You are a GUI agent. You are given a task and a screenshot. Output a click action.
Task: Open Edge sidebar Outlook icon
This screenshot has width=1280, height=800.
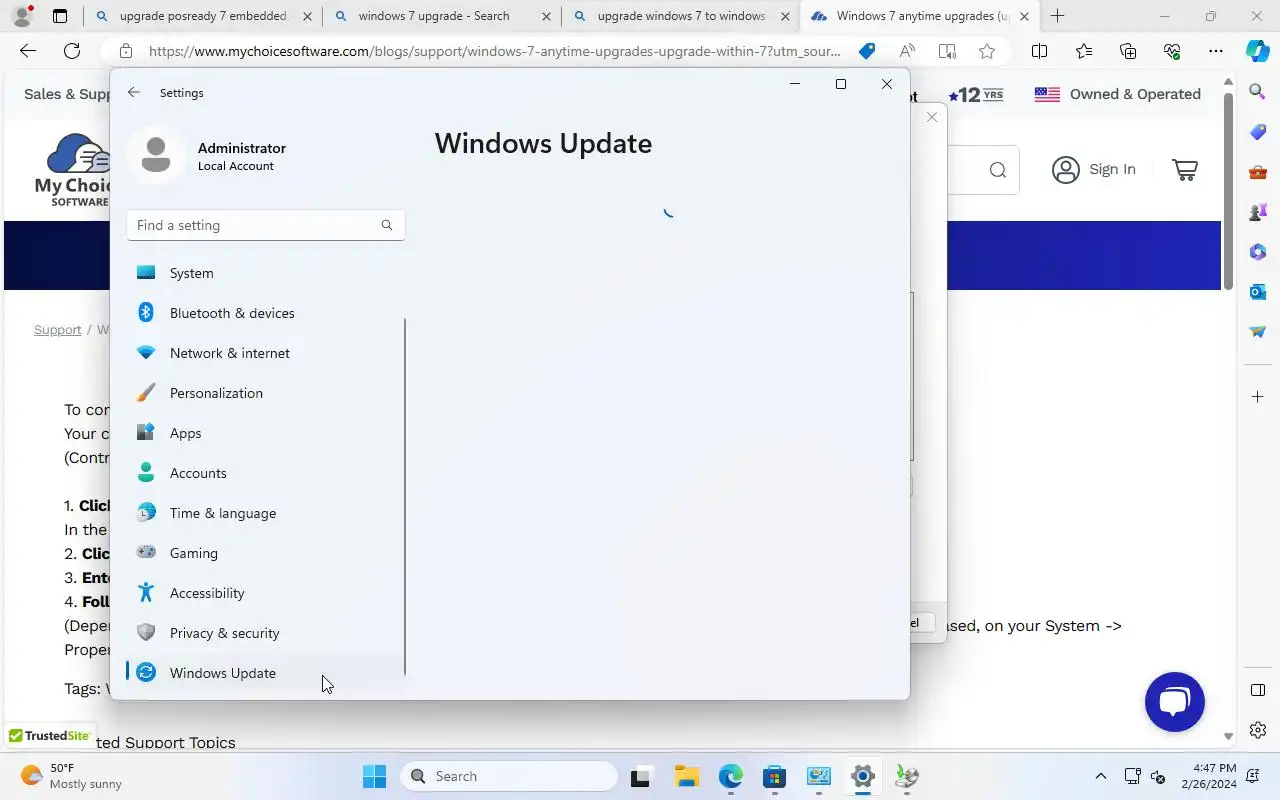click(1258, 292)
